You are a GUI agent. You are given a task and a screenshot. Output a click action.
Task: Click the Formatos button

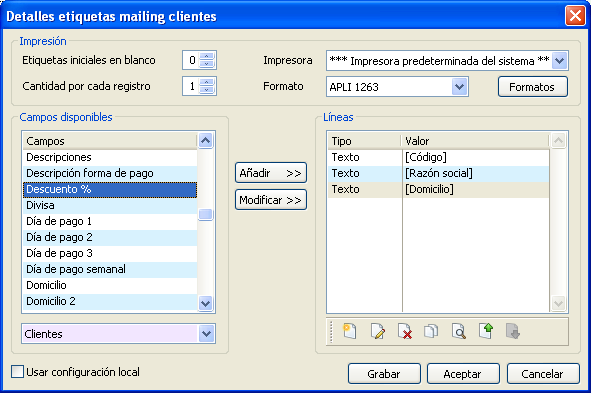533,87
